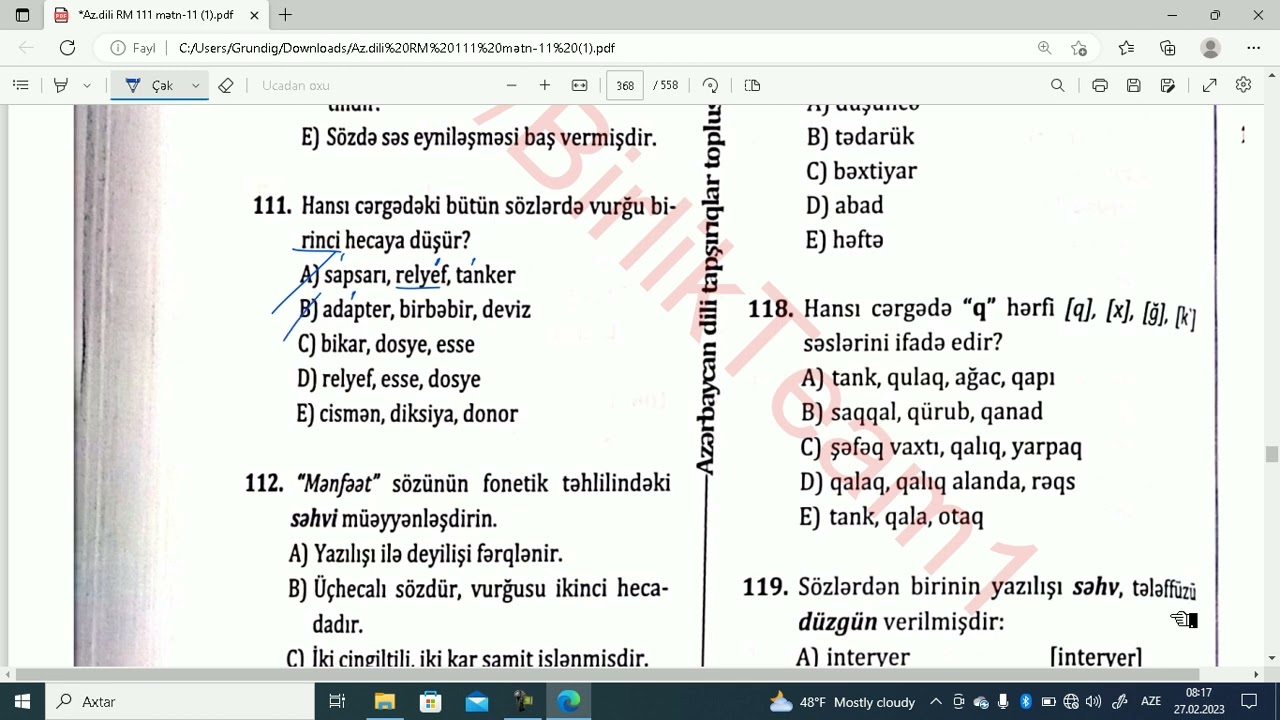Select the eraser tool

point(226,86)
